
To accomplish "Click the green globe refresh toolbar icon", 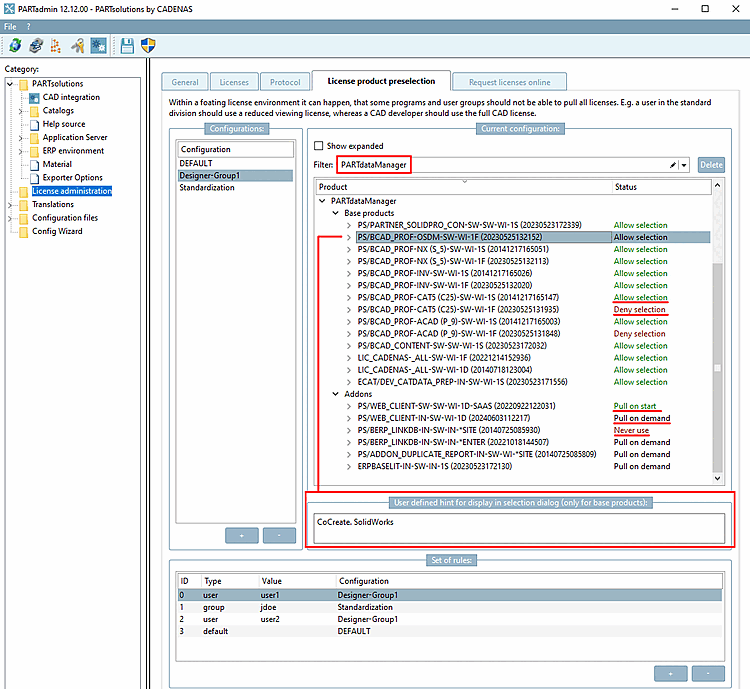I will tap(15, 45).
